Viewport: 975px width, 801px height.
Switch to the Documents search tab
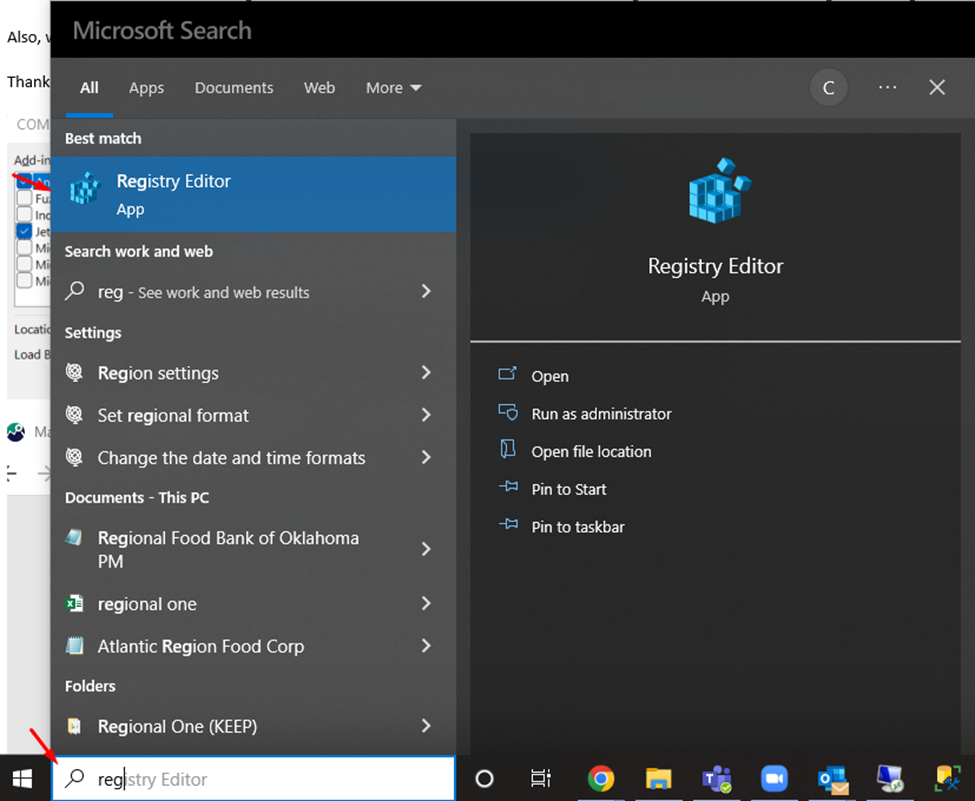234,88
